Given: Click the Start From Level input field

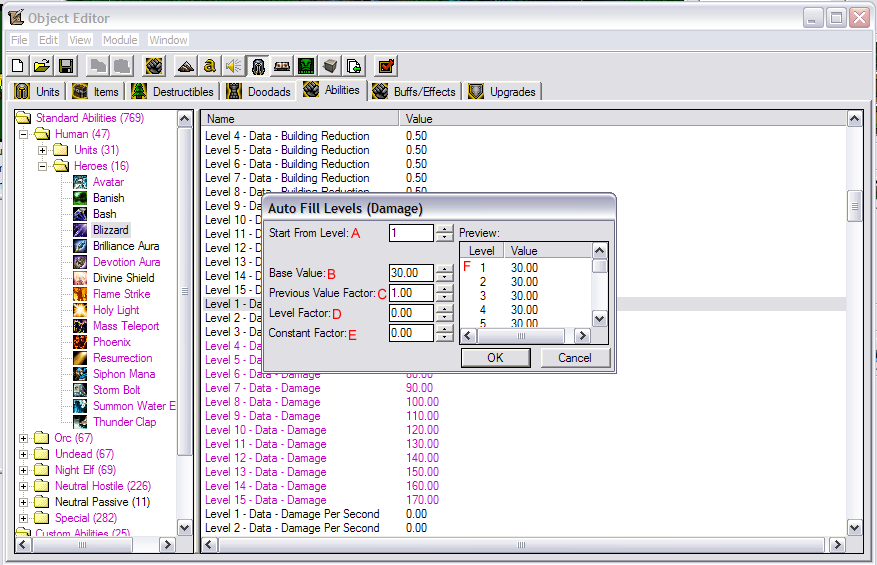Looking at the screenshot, I should point(411,233).
